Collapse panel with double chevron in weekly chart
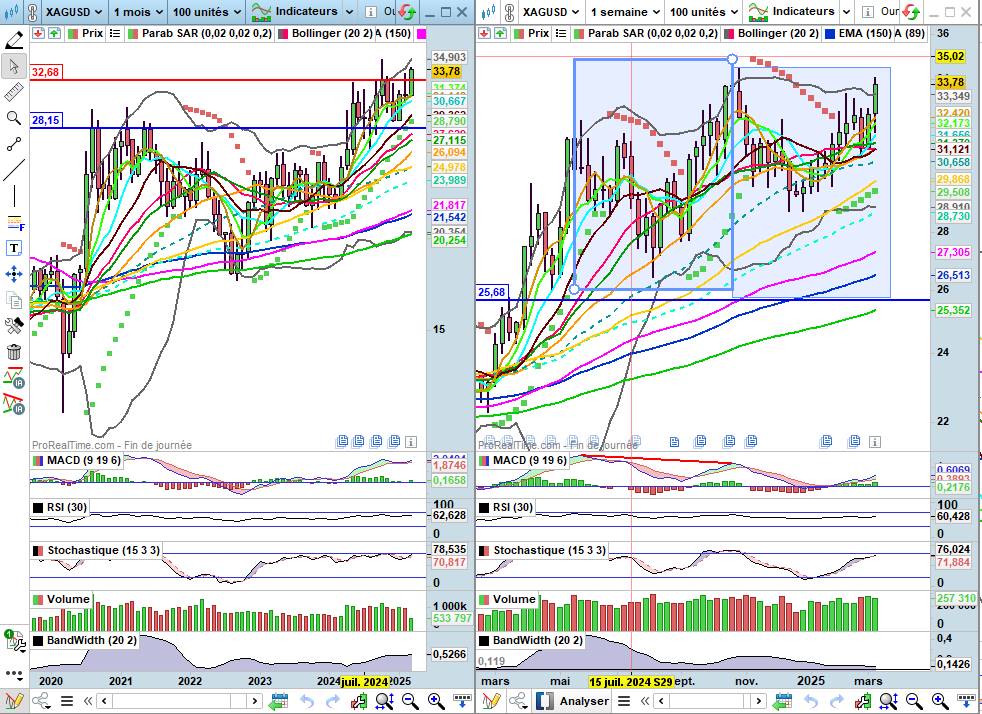Viewport: 982px width, 714px height. (644, 701)
